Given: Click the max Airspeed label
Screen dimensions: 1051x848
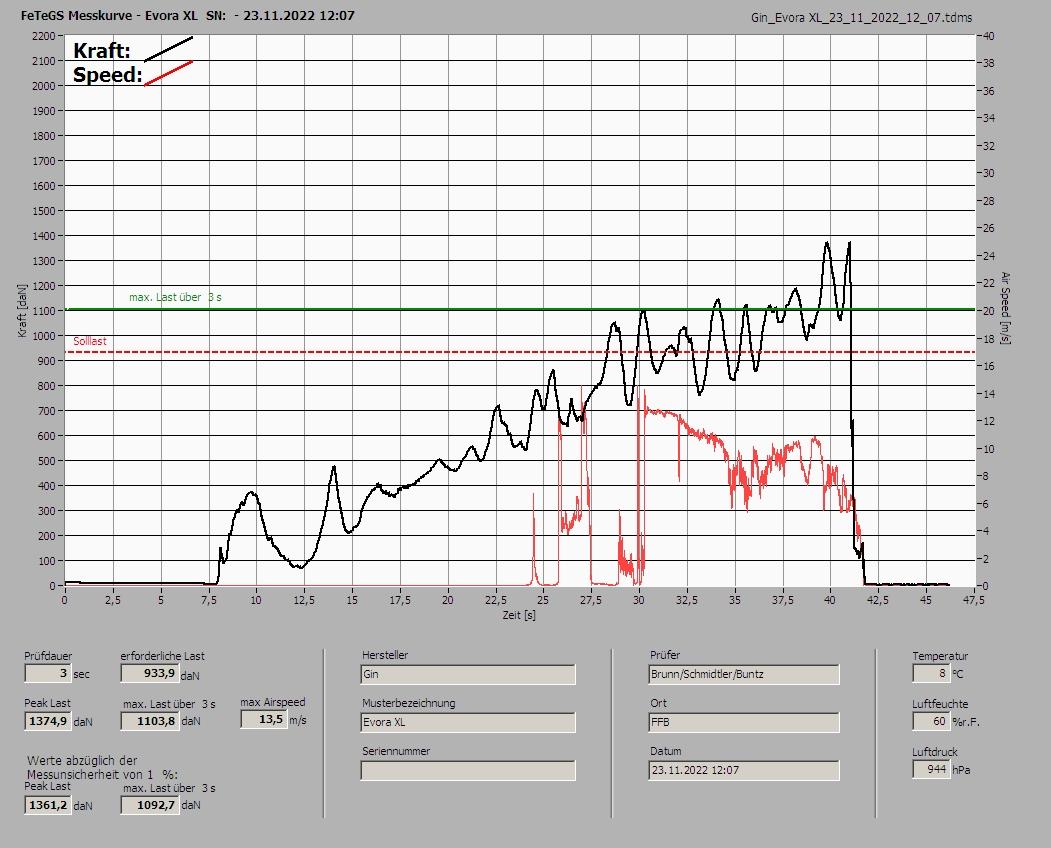Looking at the screenshot, I should pos(273,702).
